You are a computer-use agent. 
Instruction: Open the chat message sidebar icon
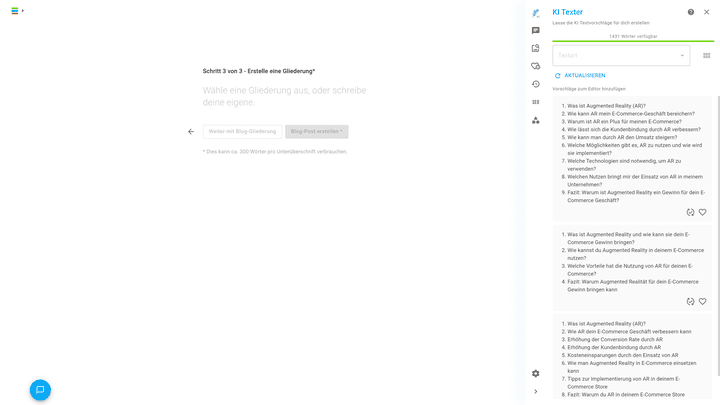point(536,31)
